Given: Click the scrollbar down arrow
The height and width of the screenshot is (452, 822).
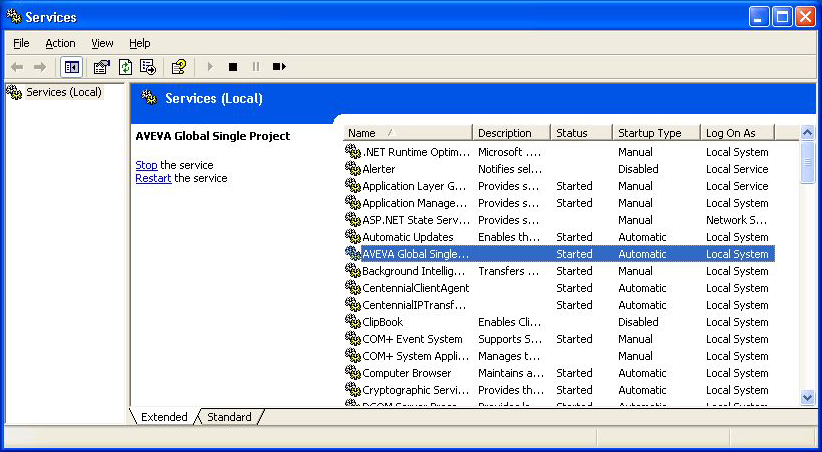Looking at the screenshot, I should click(807, 397).
